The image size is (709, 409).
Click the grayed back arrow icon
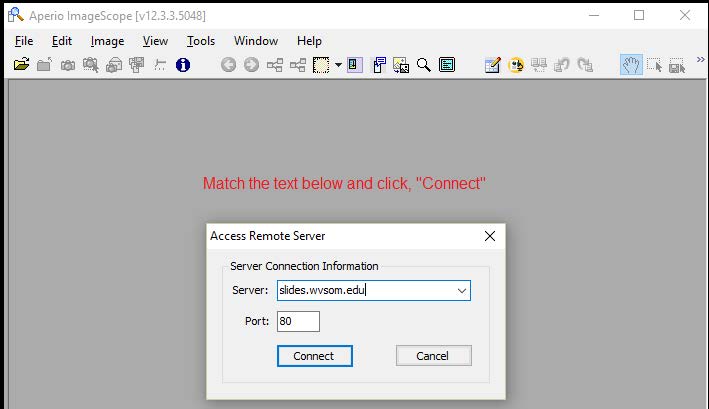click(228, 65)
